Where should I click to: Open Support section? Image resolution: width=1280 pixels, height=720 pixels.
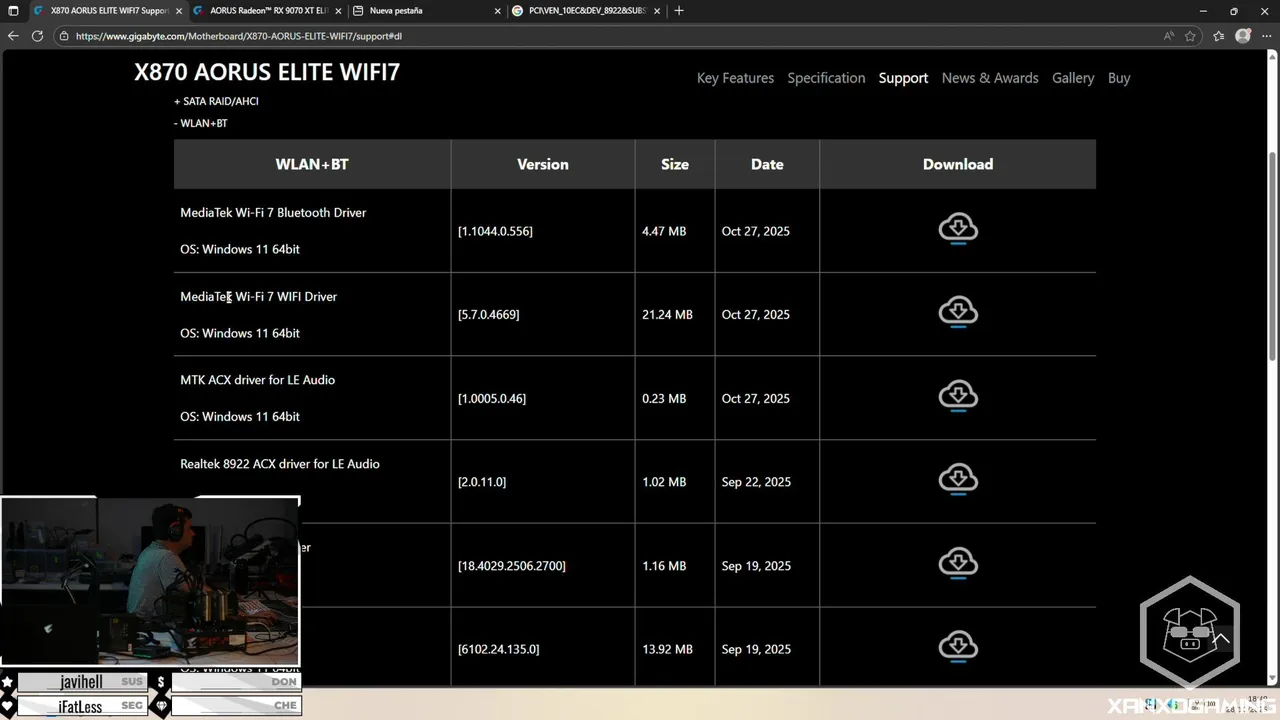(x=903, y=78)
